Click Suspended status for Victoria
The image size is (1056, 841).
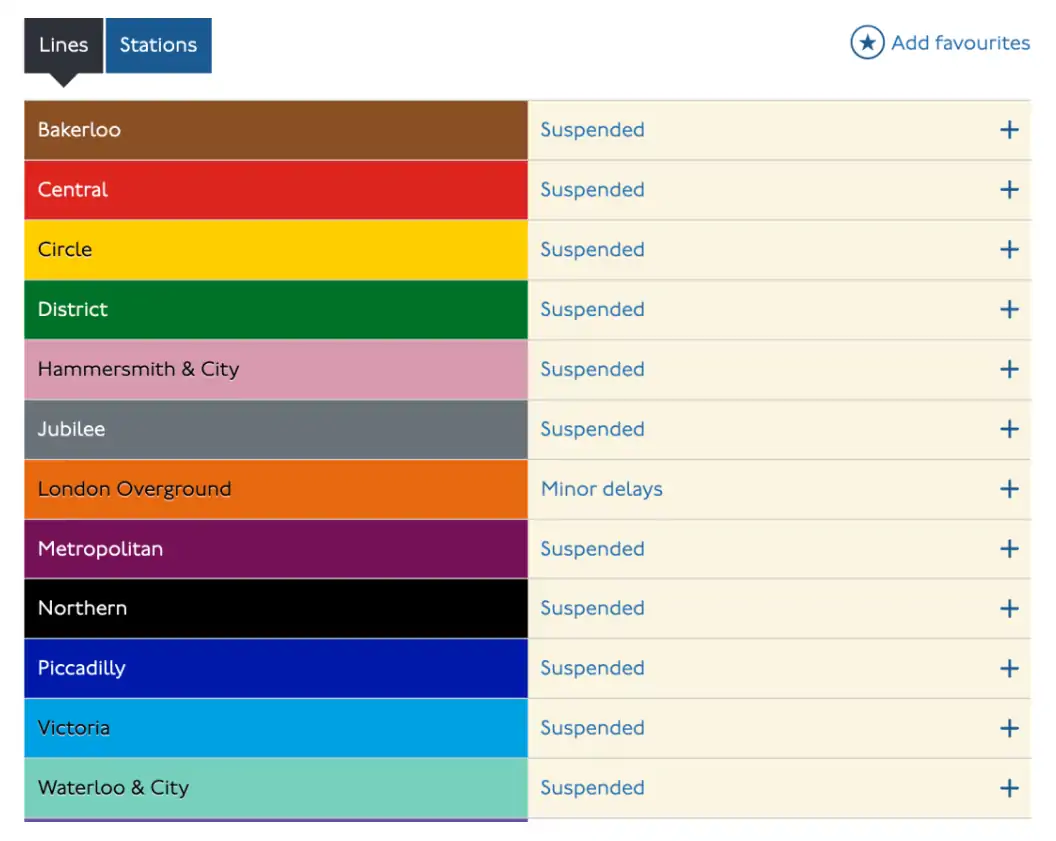click(x=592, y=729)
